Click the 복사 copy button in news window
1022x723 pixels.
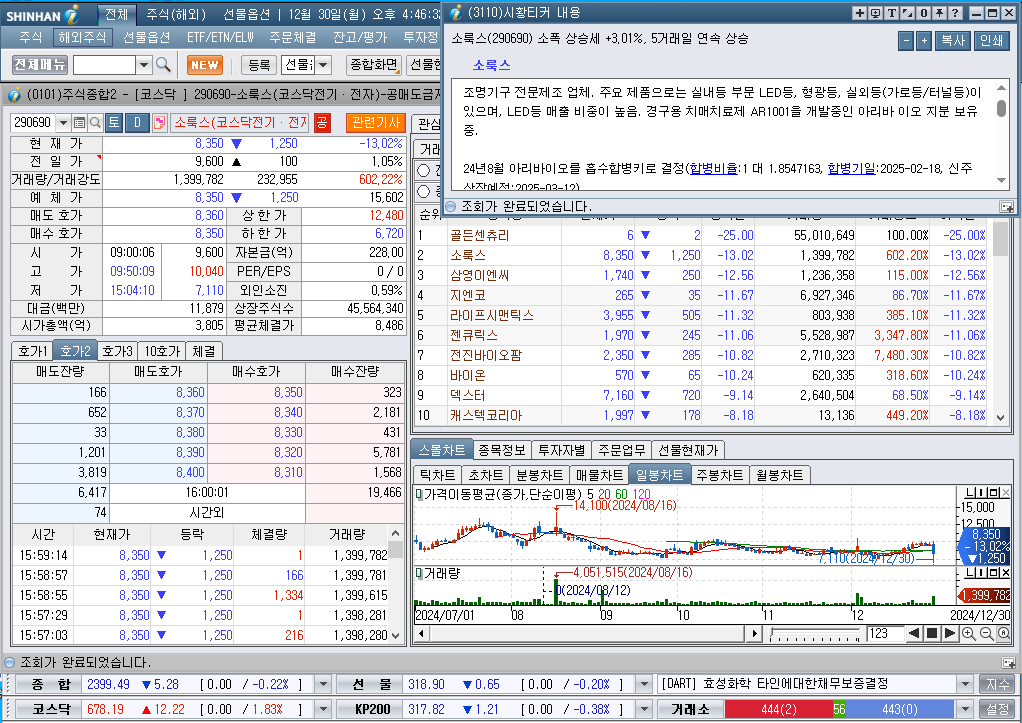[x=952, y=40]
